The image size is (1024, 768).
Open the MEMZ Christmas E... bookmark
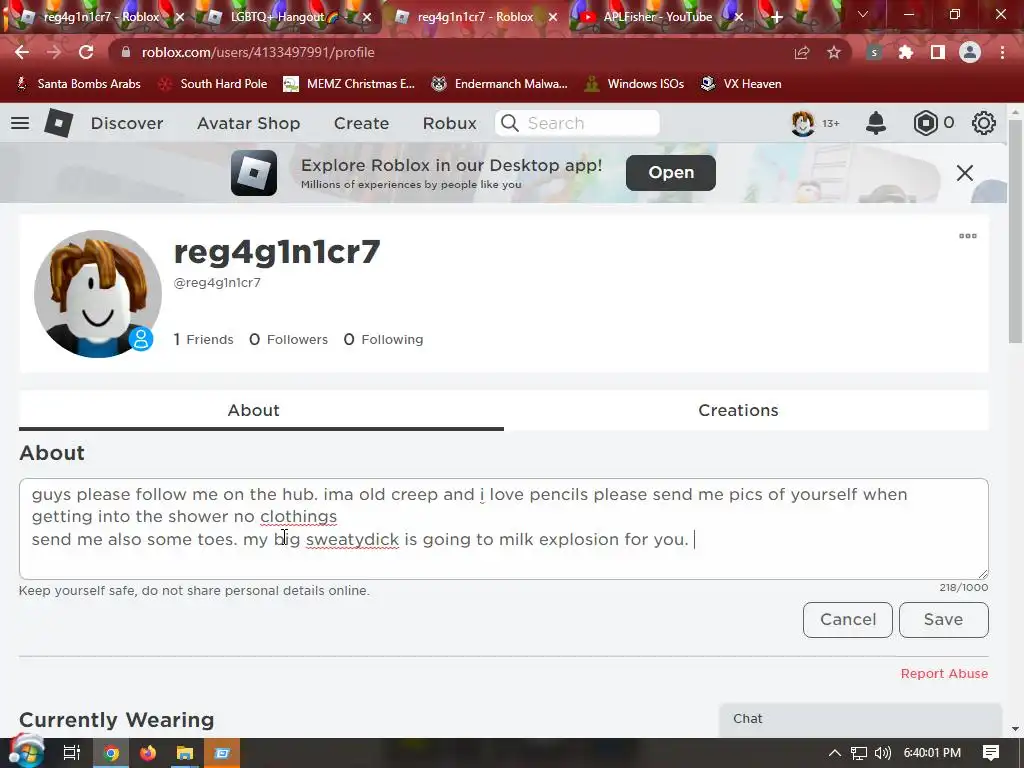click(x=349, y=84)
